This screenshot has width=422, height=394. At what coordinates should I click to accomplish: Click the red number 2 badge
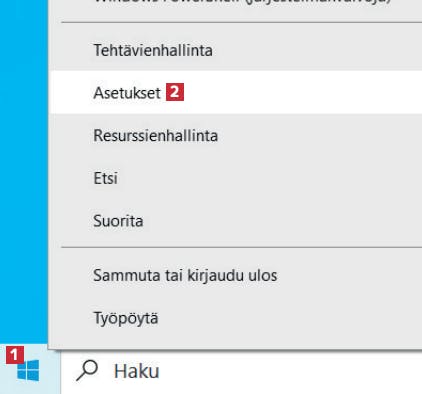(175, 92)
